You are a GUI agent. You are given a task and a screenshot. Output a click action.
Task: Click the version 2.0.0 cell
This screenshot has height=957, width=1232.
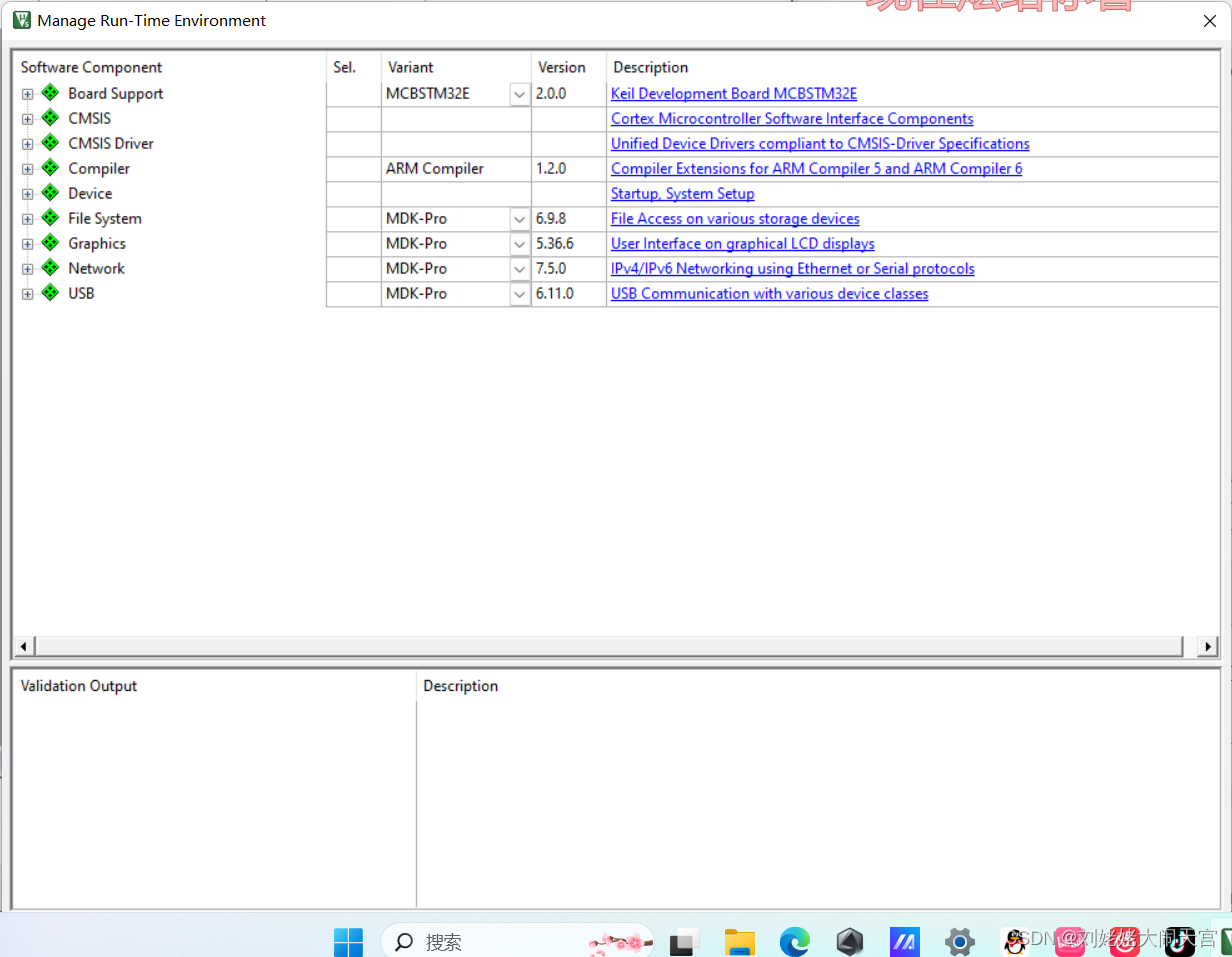click(569, 93)
